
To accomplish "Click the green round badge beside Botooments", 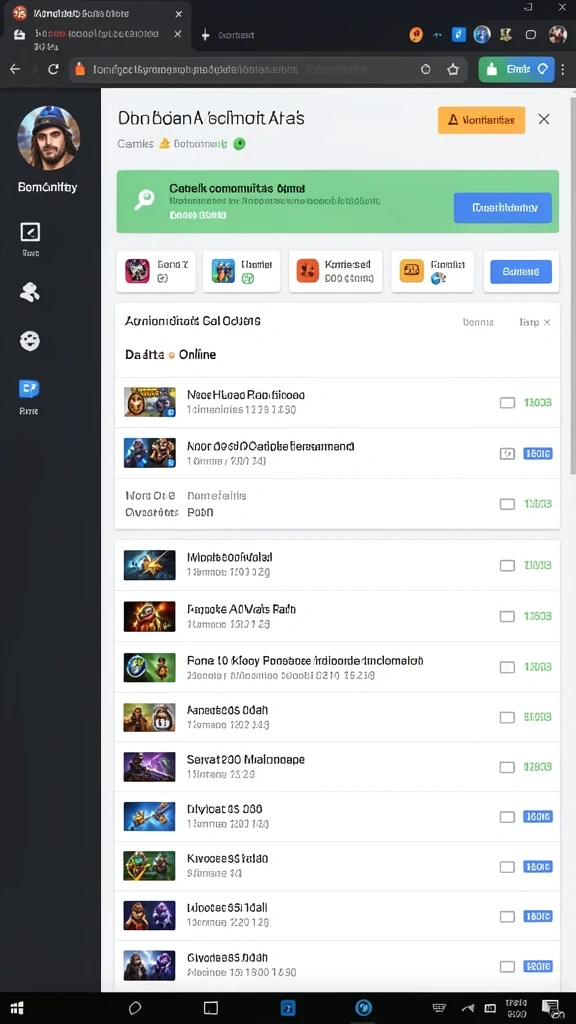I will click(x=240, y=144).
